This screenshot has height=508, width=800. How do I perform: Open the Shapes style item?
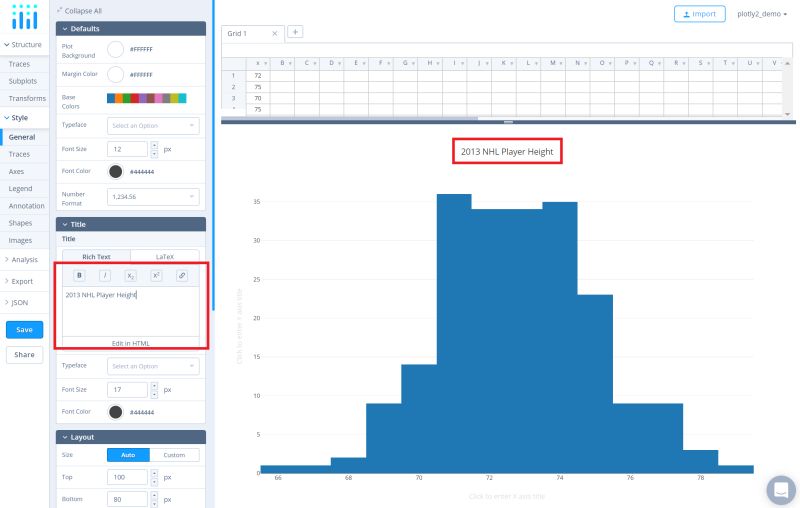click(20, 223)
